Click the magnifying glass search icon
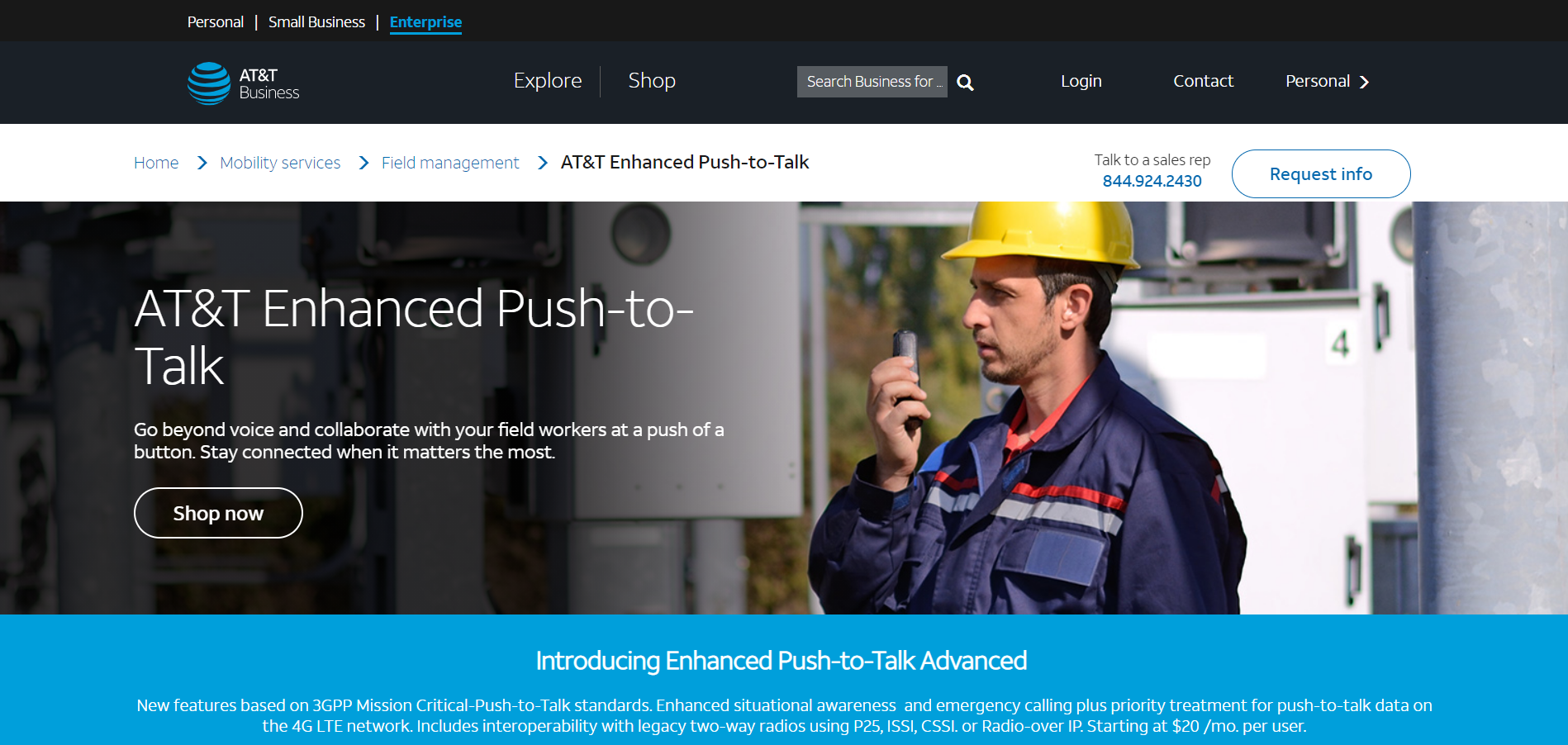Screen dimensions: 1568x745 (965, 83)
